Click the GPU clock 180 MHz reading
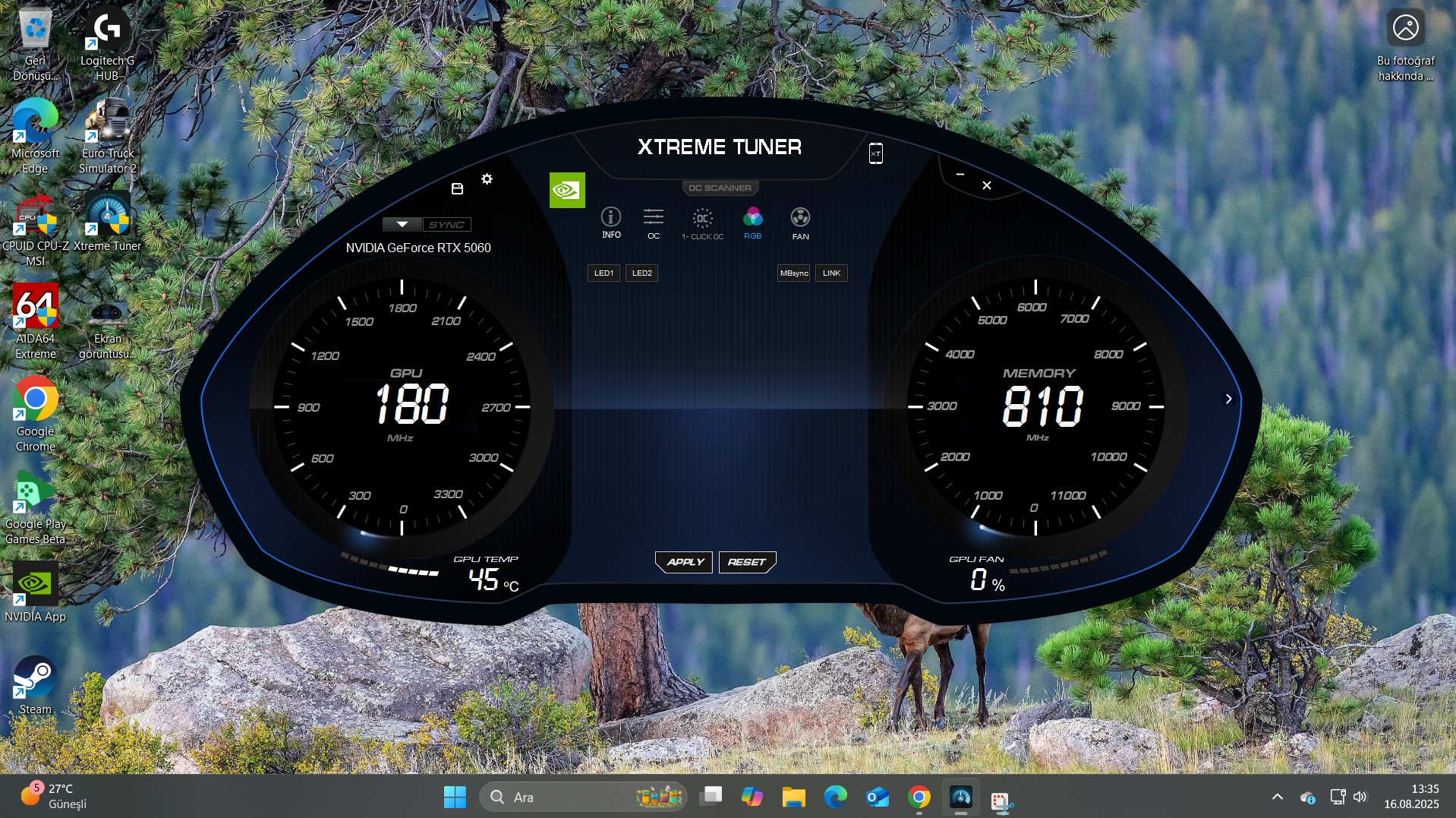 click(x=412, y=404)
